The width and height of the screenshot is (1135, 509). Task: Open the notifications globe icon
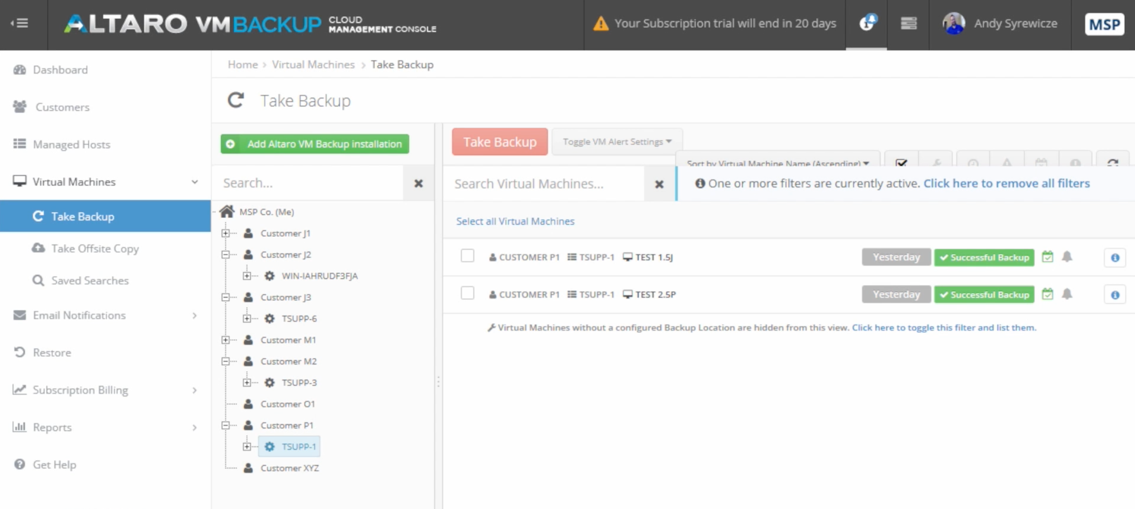pyautogui.click(x=866, y=23)
